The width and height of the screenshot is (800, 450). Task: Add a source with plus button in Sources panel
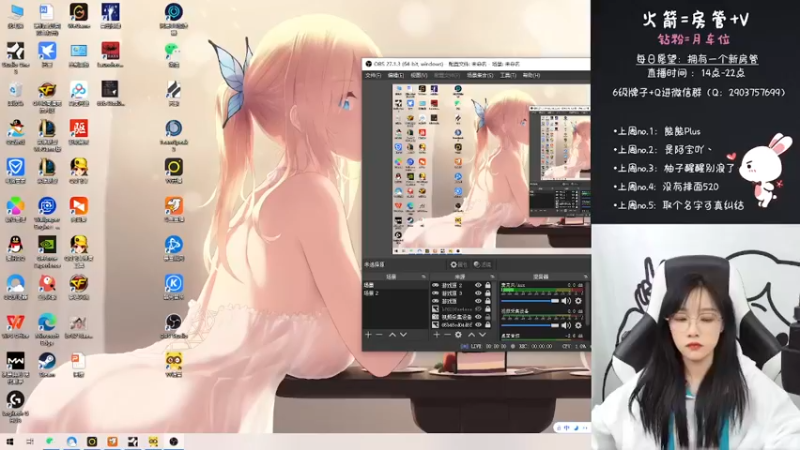tap(436, 335)
